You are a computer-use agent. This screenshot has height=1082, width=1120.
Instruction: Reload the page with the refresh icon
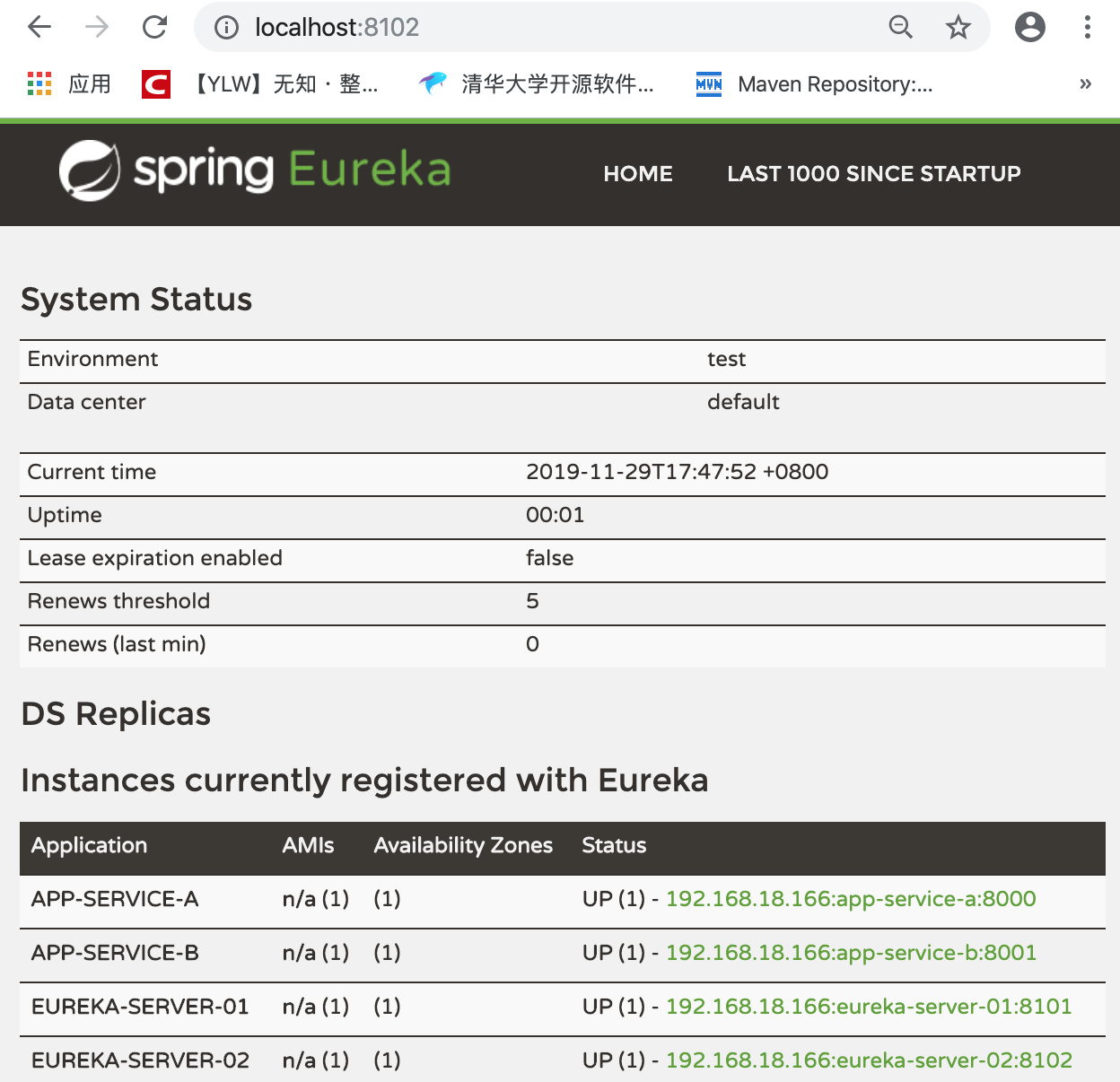point(155,27)
